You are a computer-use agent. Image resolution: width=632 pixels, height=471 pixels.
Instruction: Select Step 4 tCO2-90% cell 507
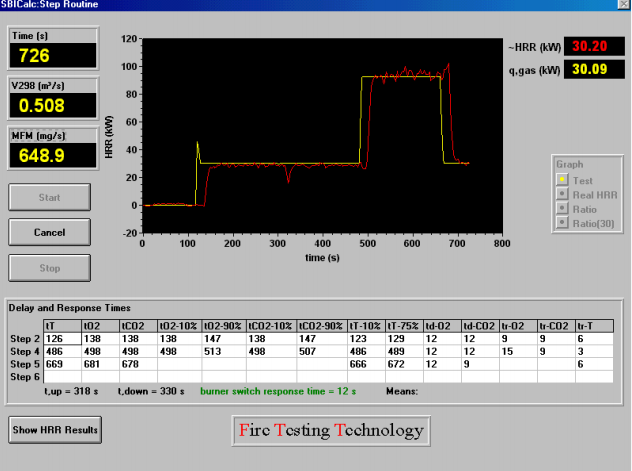tap(322, 351)
